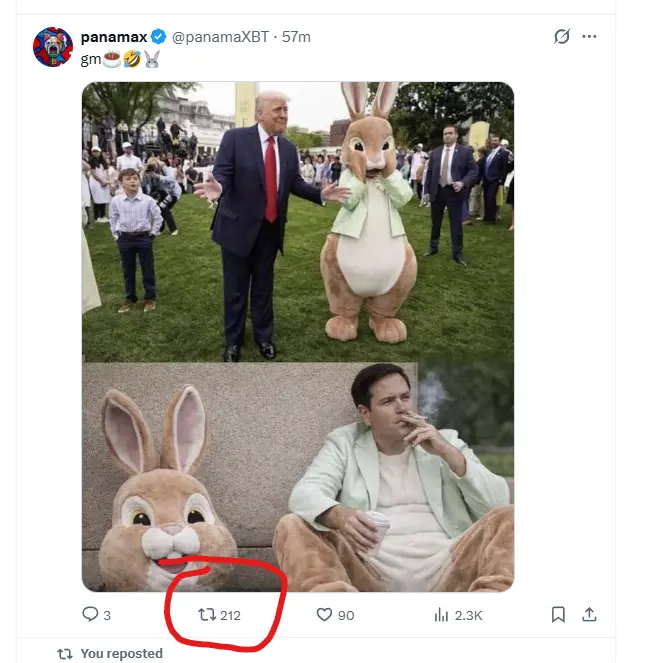Toggle the repost arrows icon
This screenshot has width=660, height=663.
click(207, 615)
